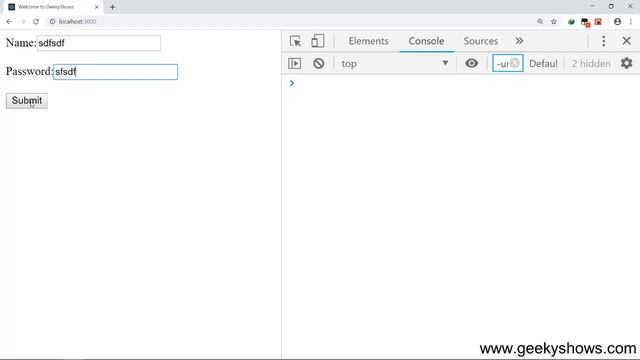Screen dimensions: 640x360
Task: Open the top JavaScript context dropdown
Action: point(394,63)
